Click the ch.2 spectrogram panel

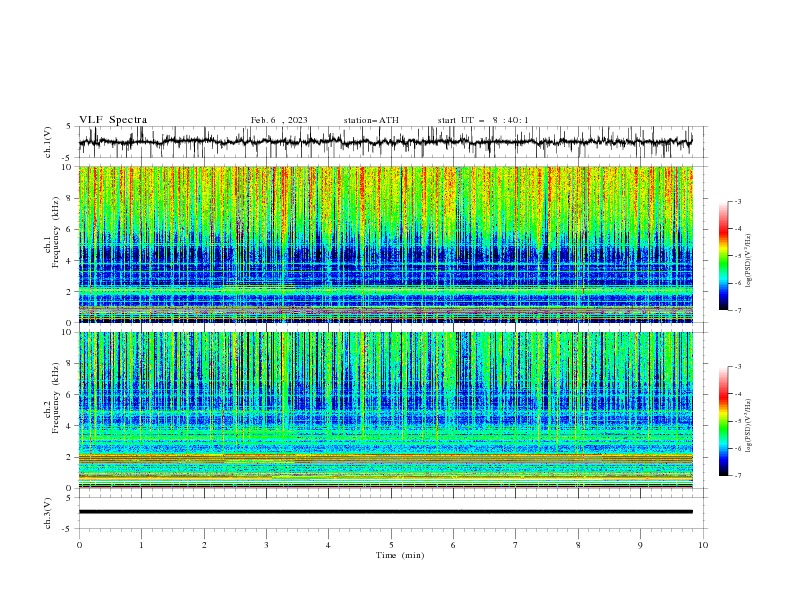(x=386, y=410)
